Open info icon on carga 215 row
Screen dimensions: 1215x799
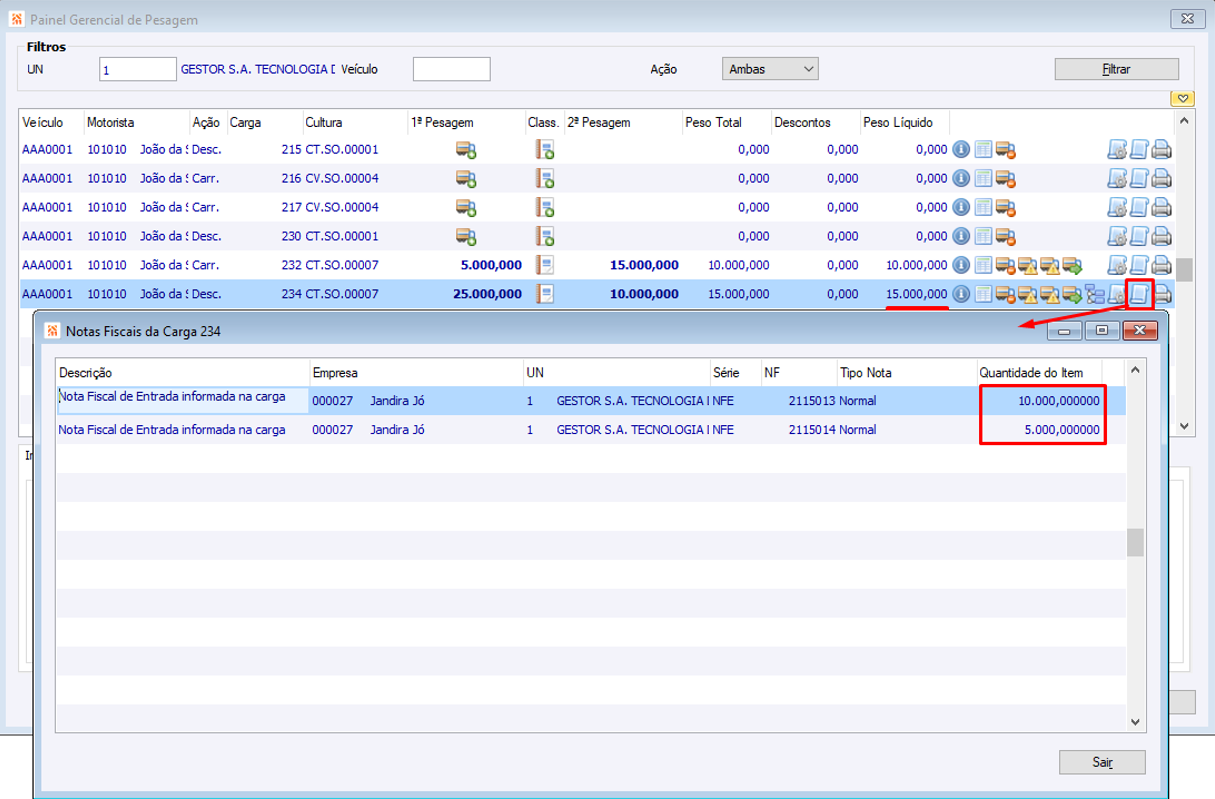point(961,150)
